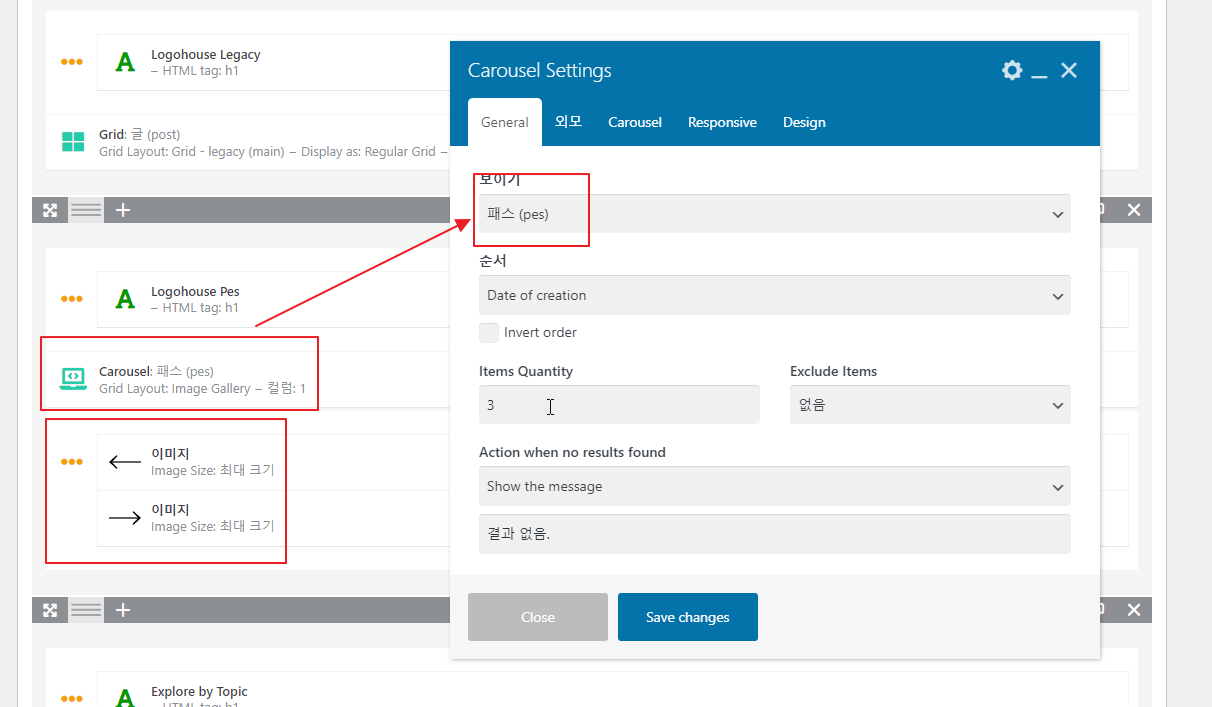Click the text icon for Explore by Topic

point(124,698)
